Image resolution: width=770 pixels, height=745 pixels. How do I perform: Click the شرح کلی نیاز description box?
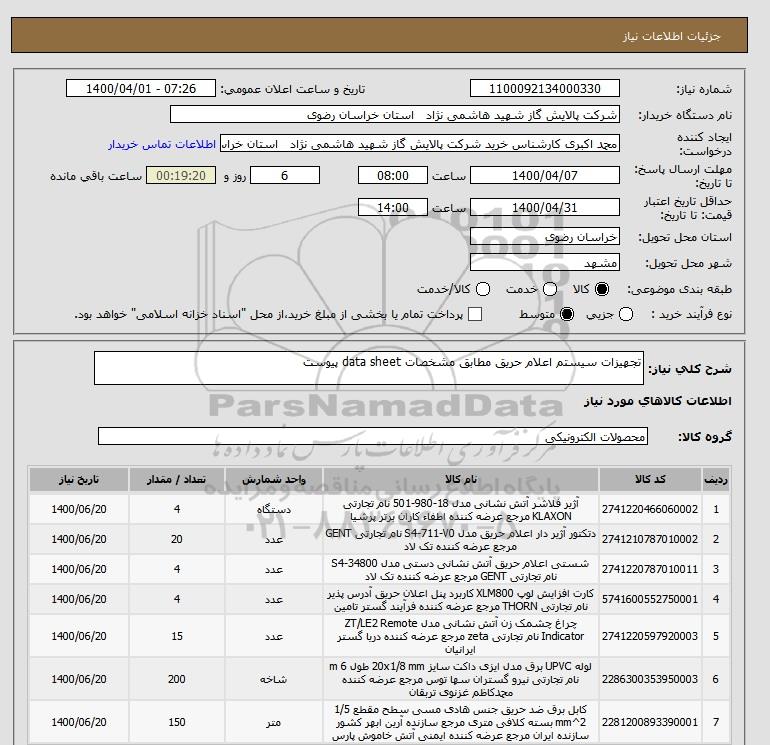pyautogui.click(x=371, y=368)
